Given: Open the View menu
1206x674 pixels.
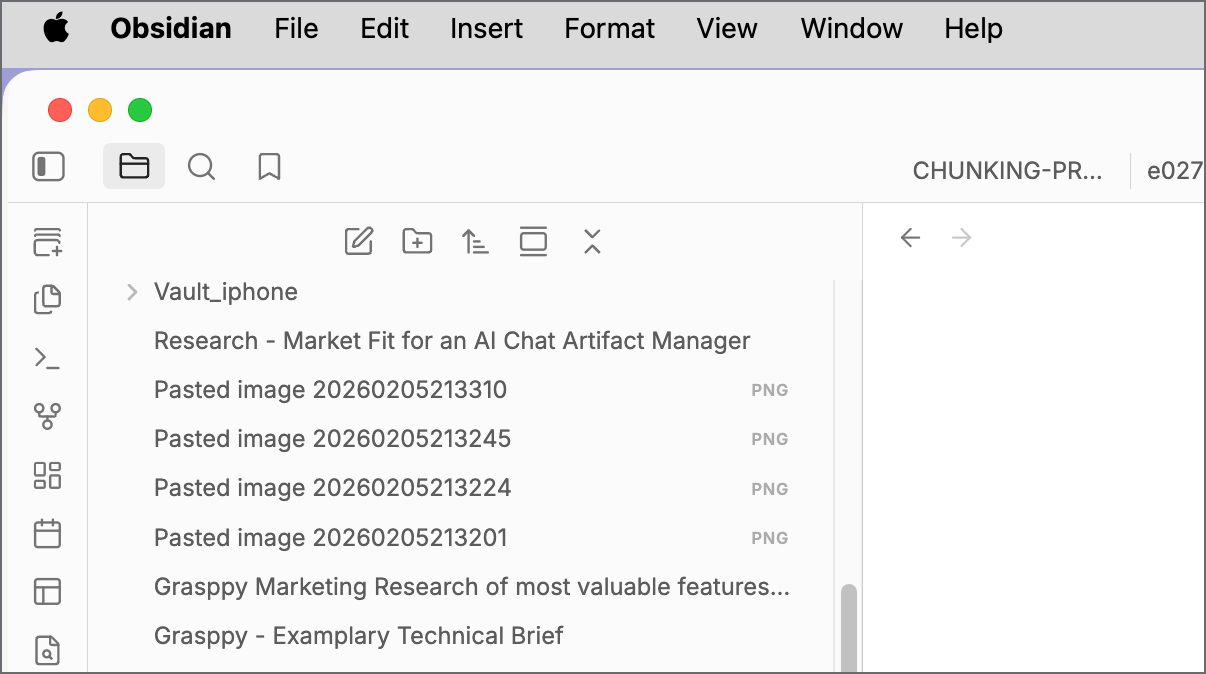Looking at the screenshot, I should [727, 28].
